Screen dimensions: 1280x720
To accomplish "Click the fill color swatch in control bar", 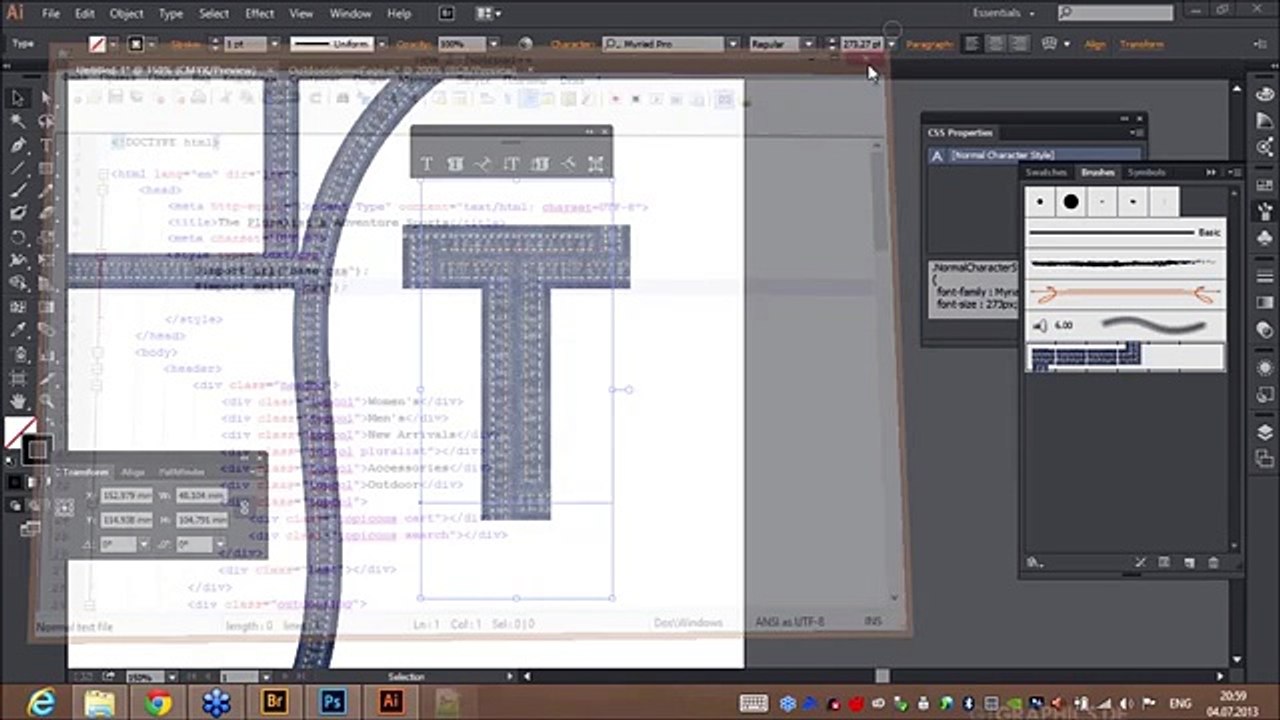I will pos(97,44).
